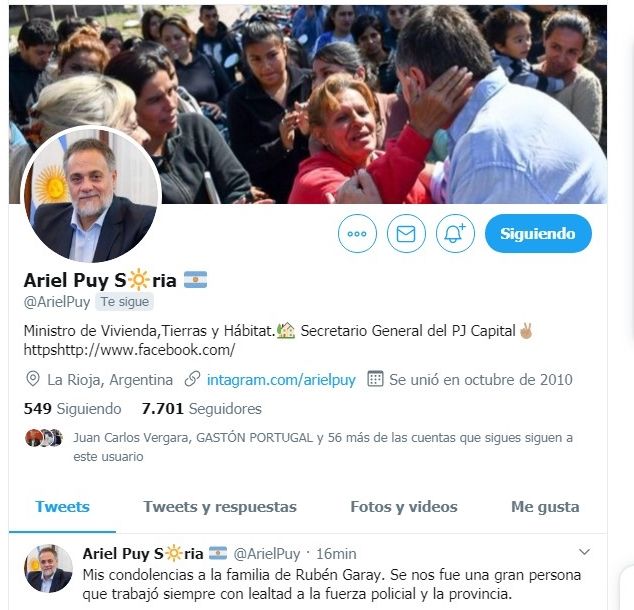Click the Argentina flag emoji next to the name
The width and height of the screenshot is (634, 610).
195,280
